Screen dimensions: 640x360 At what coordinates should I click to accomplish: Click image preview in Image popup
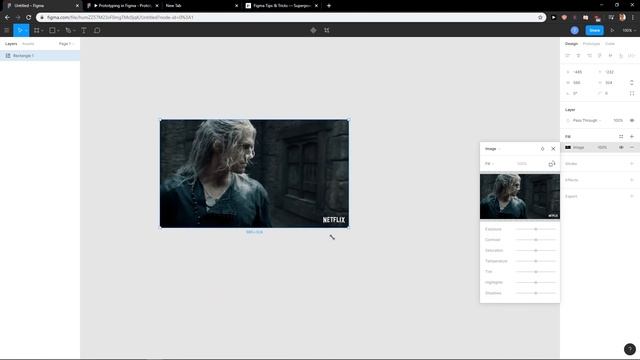pyautogui.click(x=520, y=196)
